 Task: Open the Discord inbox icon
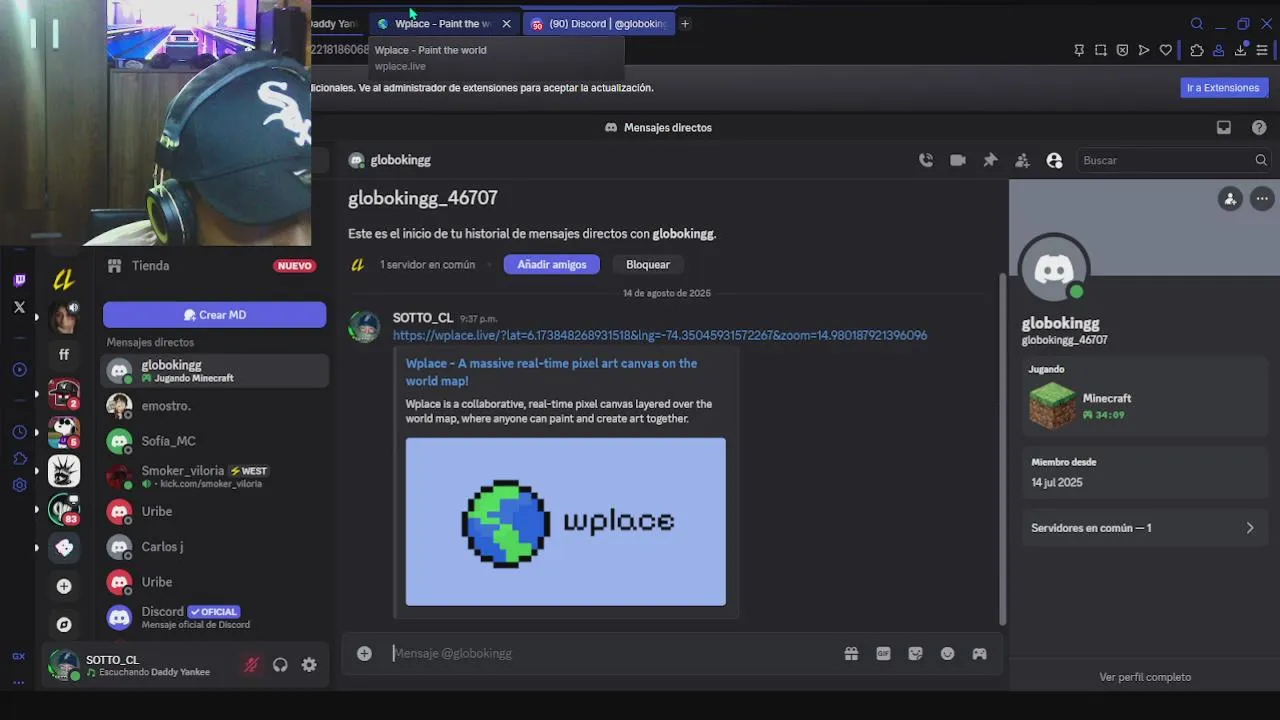point(1223,127)
